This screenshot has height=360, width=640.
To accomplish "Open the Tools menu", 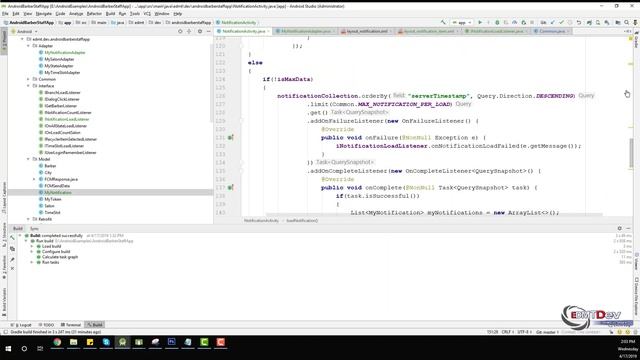I will tap(135, 13).
